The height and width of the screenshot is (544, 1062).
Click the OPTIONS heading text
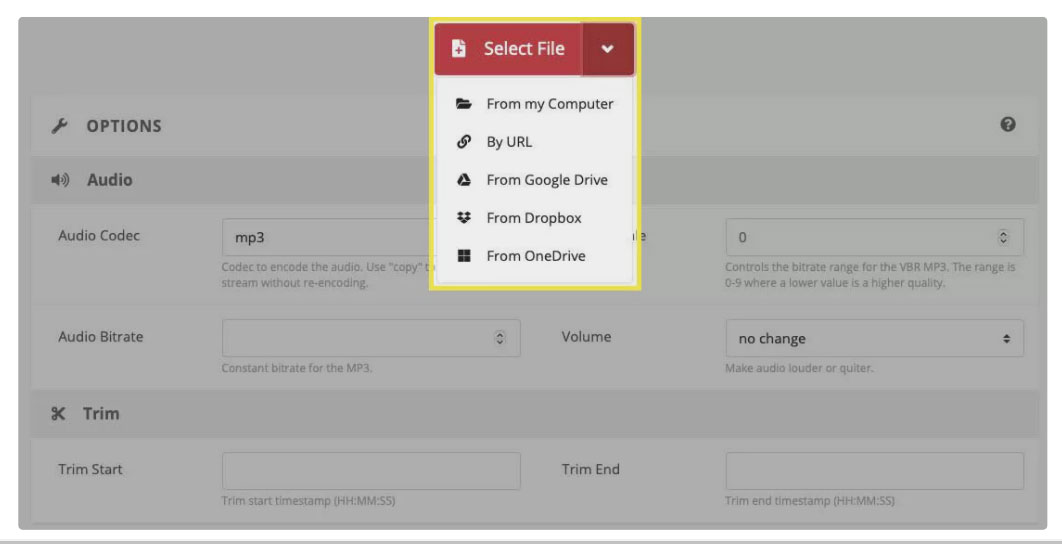point(124,126)
